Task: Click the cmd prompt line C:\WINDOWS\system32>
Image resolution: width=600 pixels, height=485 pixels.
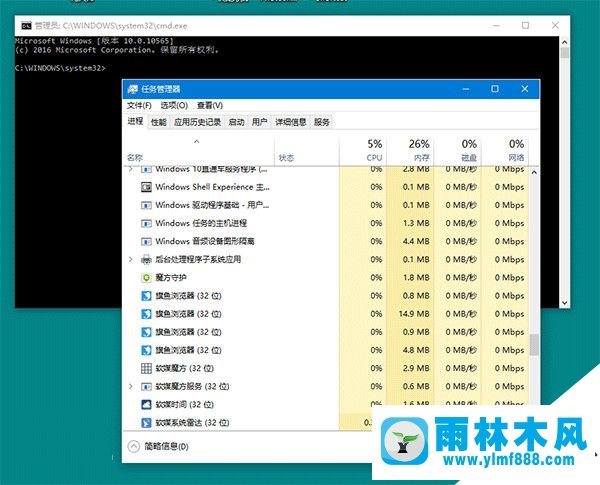Action: (x=60, y=68)
